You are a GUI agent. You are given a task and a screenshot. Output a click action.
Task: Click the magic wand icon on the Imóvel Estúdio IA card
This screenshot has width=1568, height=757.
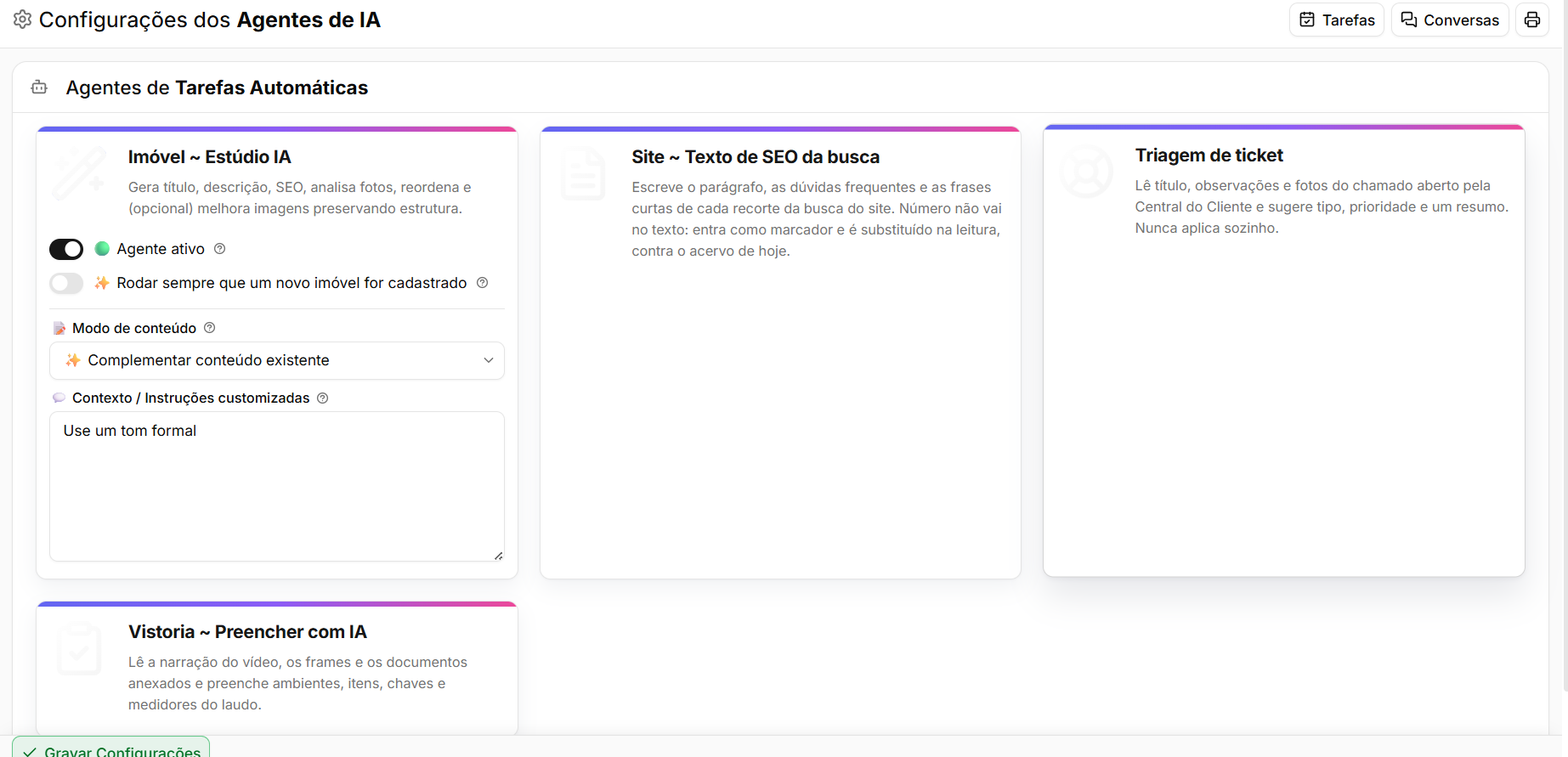[x=79, y=172]
